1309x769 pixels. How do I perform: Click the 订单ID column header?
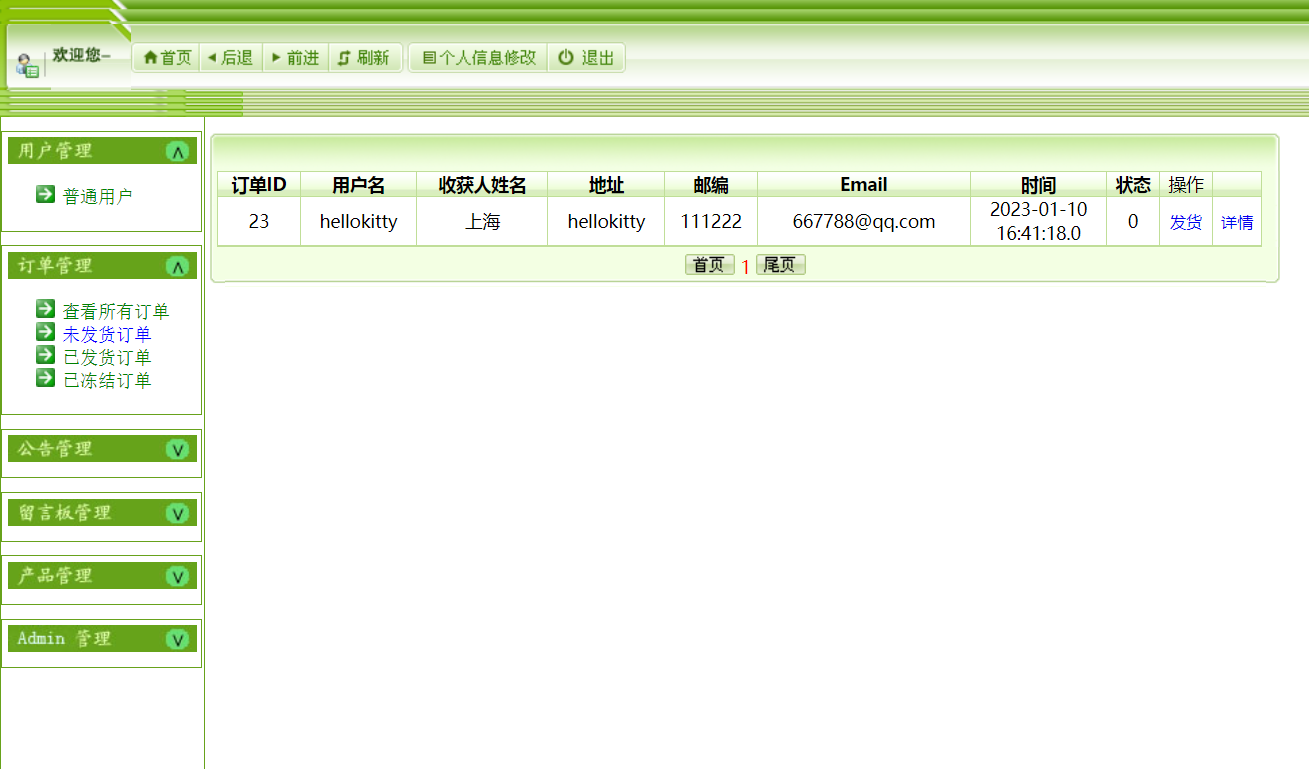[259, 185]
